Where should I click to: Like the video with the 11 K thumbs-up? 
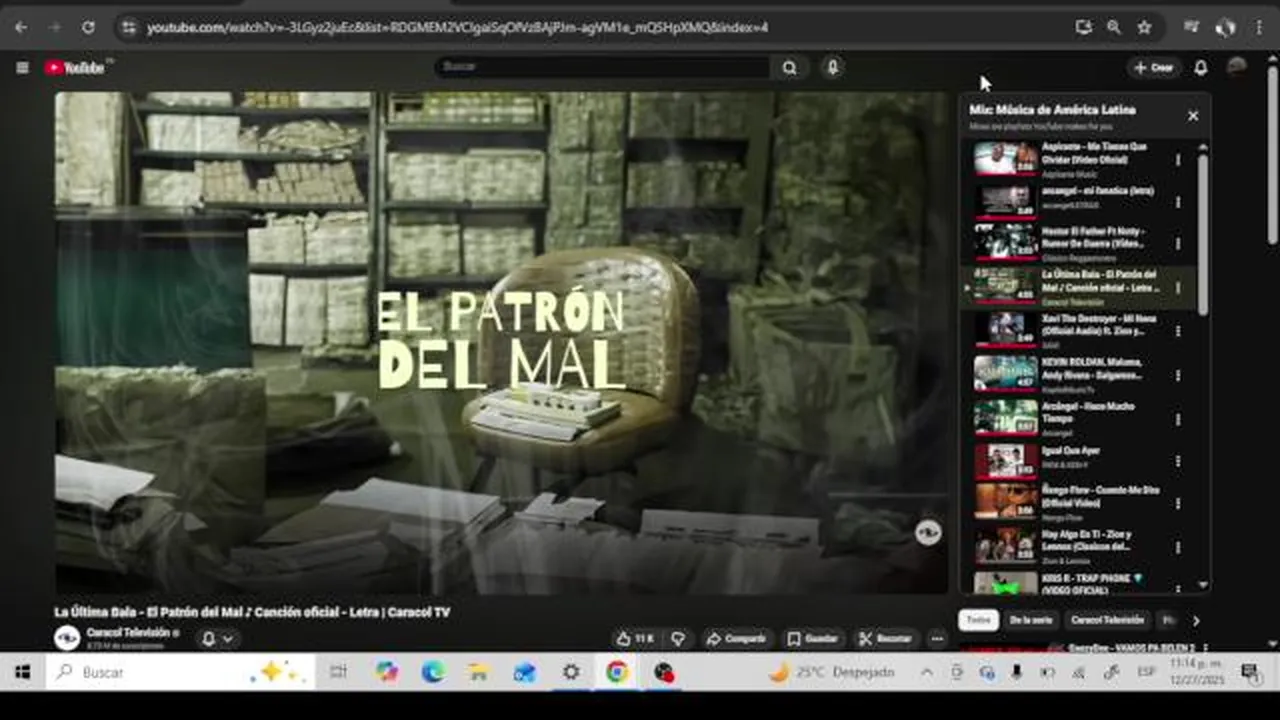pyautogui.click(x=634, y=639)
